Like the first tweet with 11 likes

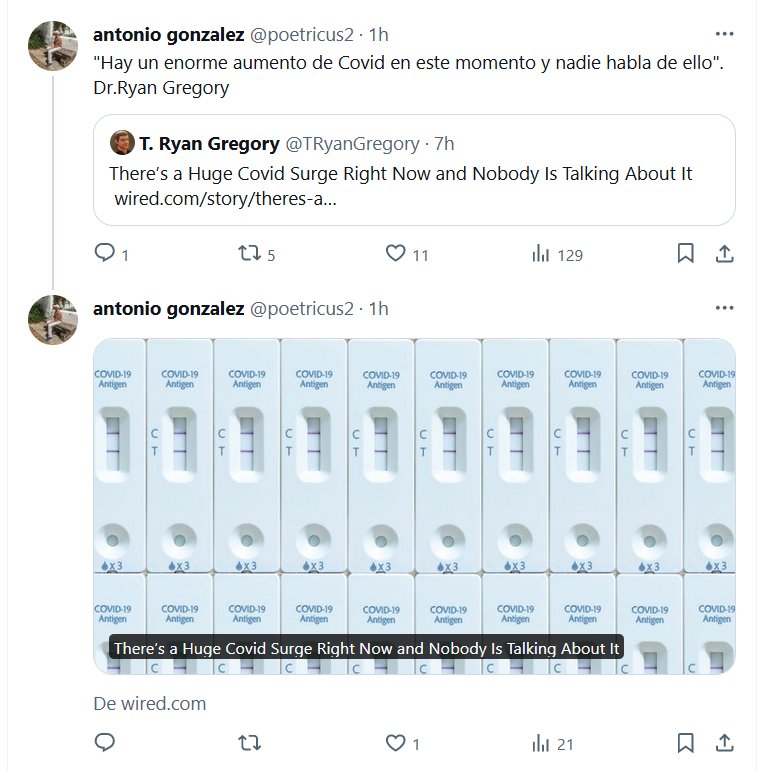coord(396,254)
